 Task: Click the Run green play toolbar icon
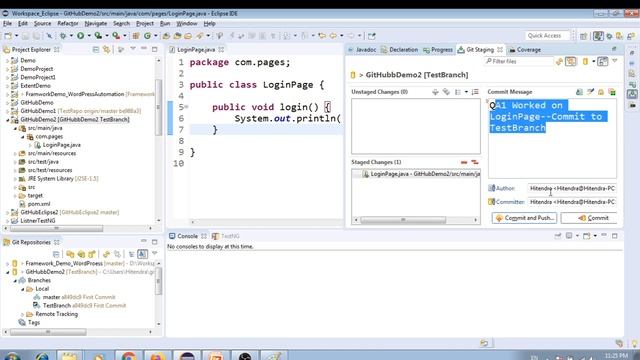[80, 36]
